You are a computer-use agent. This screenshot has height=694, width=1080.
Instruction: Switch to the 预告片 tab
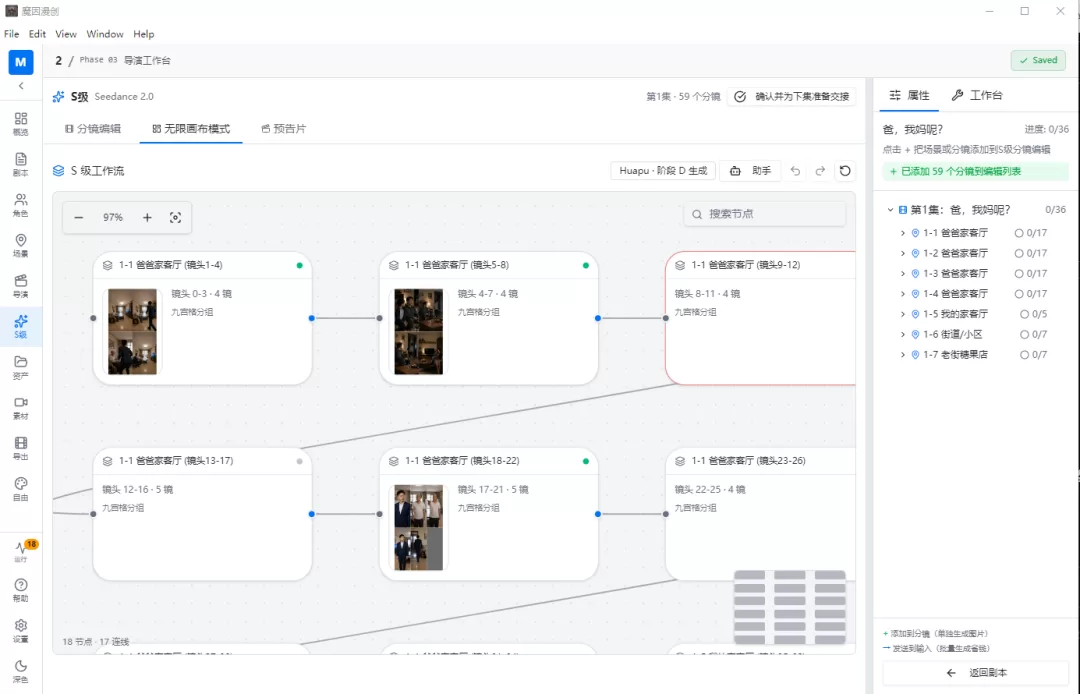(x=284, y=129)
